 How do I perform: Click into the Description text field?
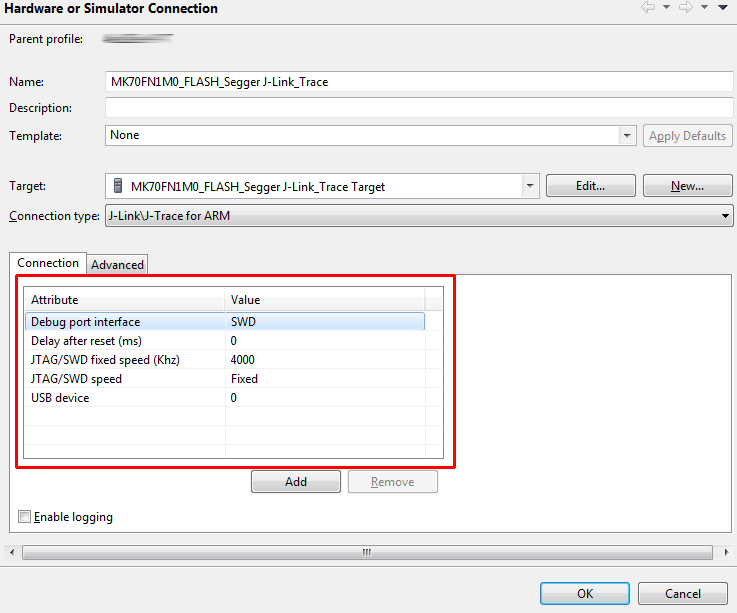pyautogui.click(x=420, y=108)
